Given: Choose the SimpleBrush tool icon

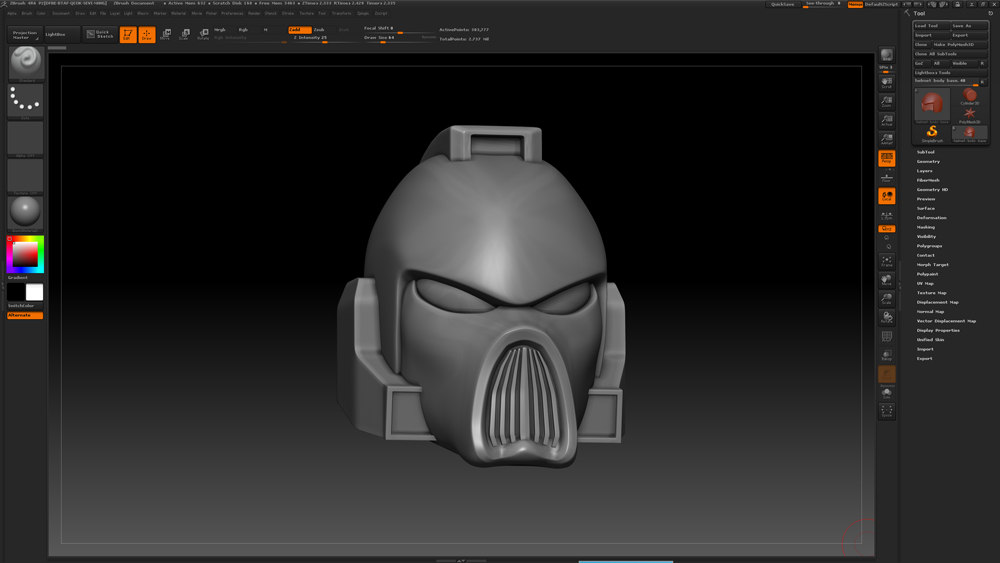Looking at the screenshot, I should (932, 133).
